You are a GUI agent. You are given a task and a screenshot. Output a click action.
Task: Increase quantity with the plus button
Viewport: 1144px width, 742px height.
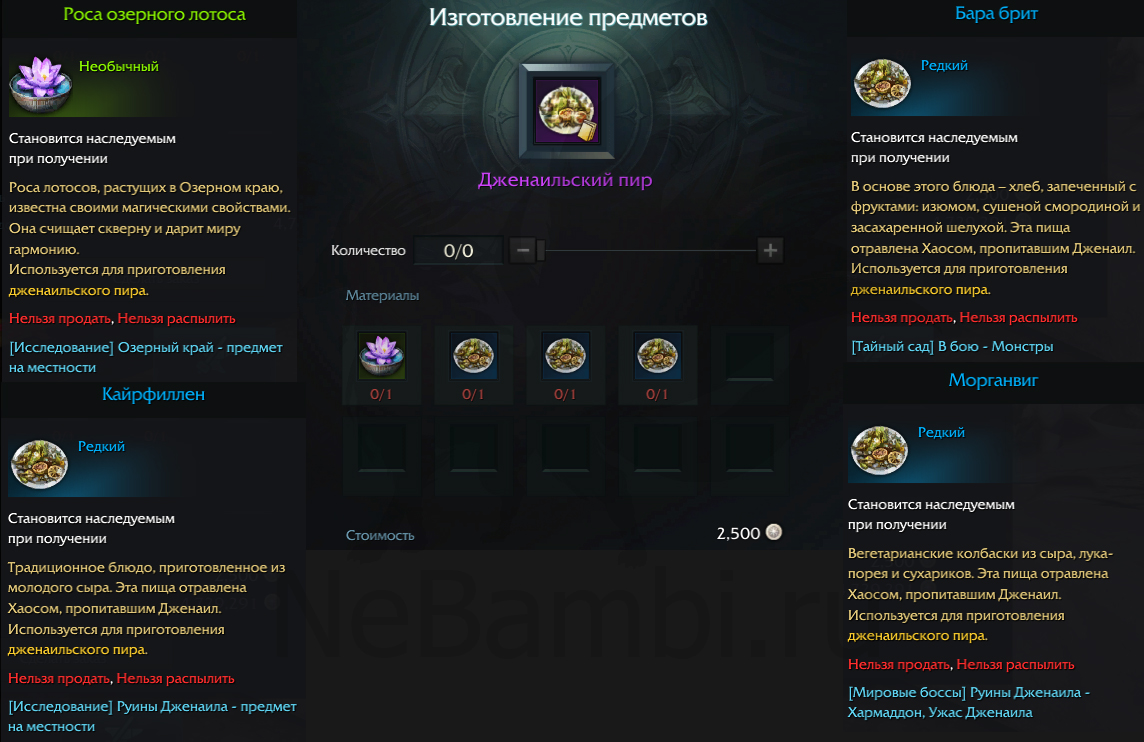(x=770, y=250)
